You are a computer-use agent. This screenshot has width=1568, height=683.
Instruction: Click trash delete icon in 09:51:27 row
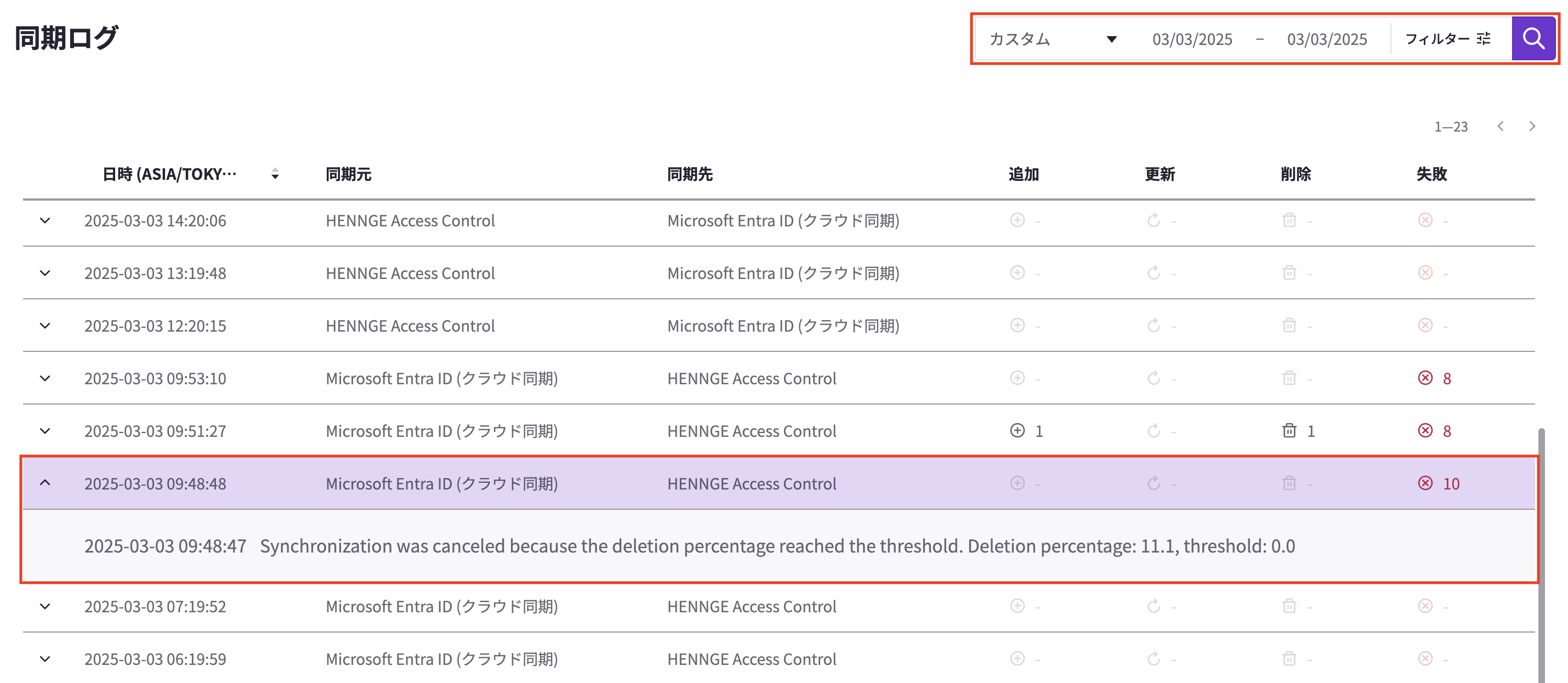(x=1289, y=430)
